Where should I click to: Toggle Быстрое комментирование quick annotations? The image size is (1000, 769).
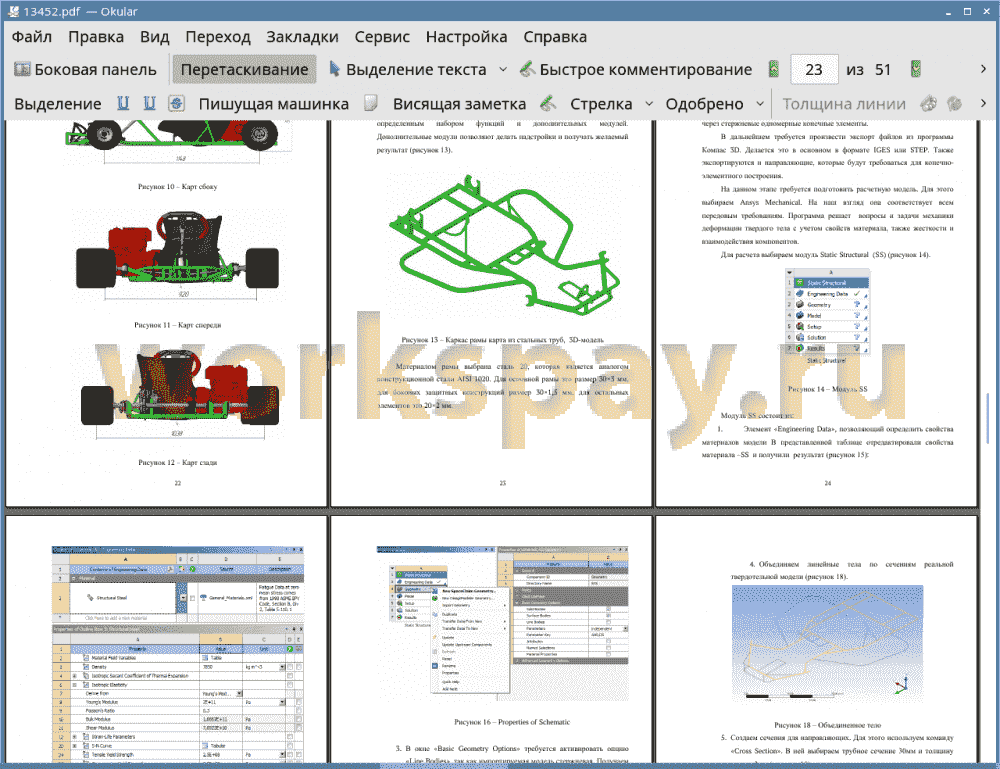point(636,70)
